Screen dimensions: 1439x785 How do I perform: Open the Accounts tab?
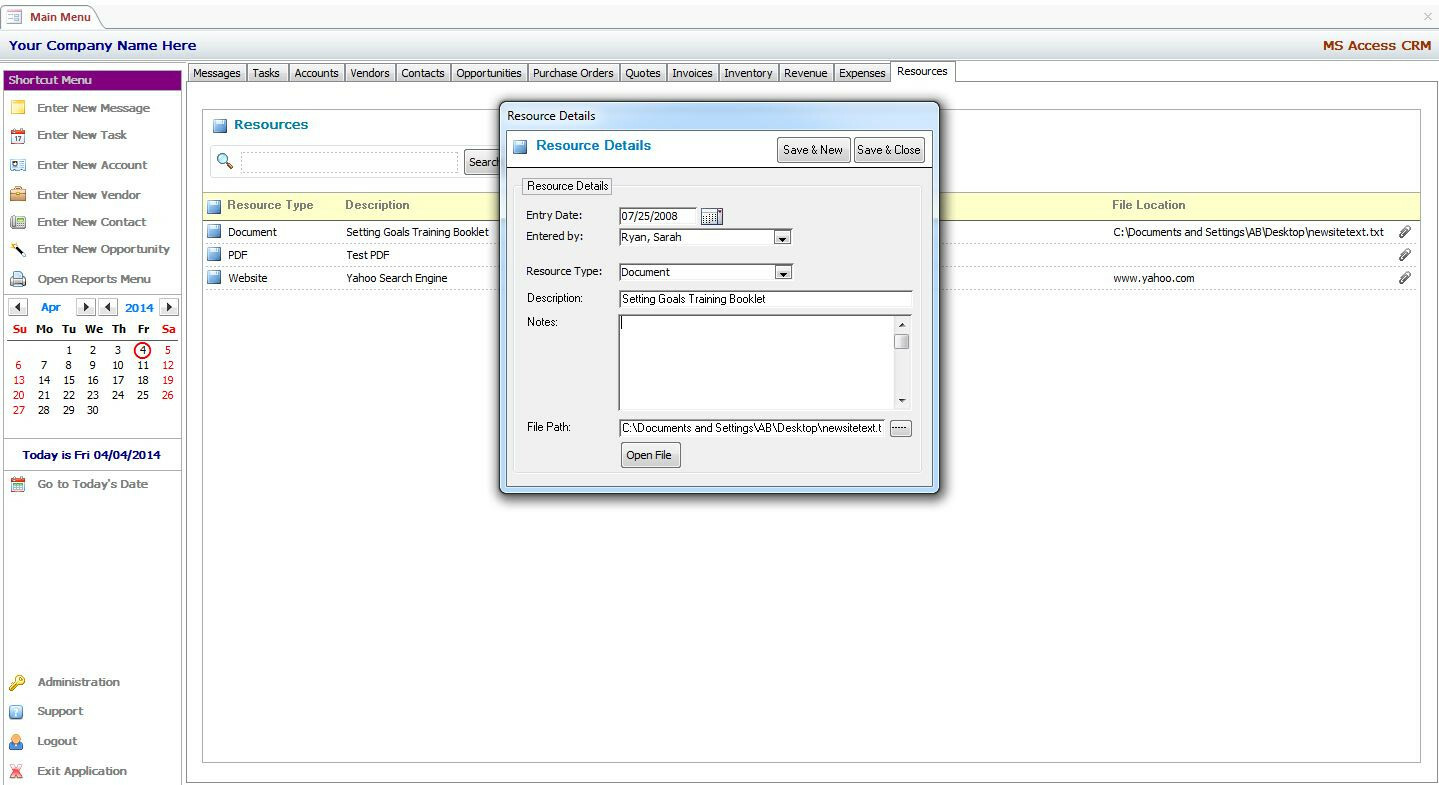[x=317, y=73]
